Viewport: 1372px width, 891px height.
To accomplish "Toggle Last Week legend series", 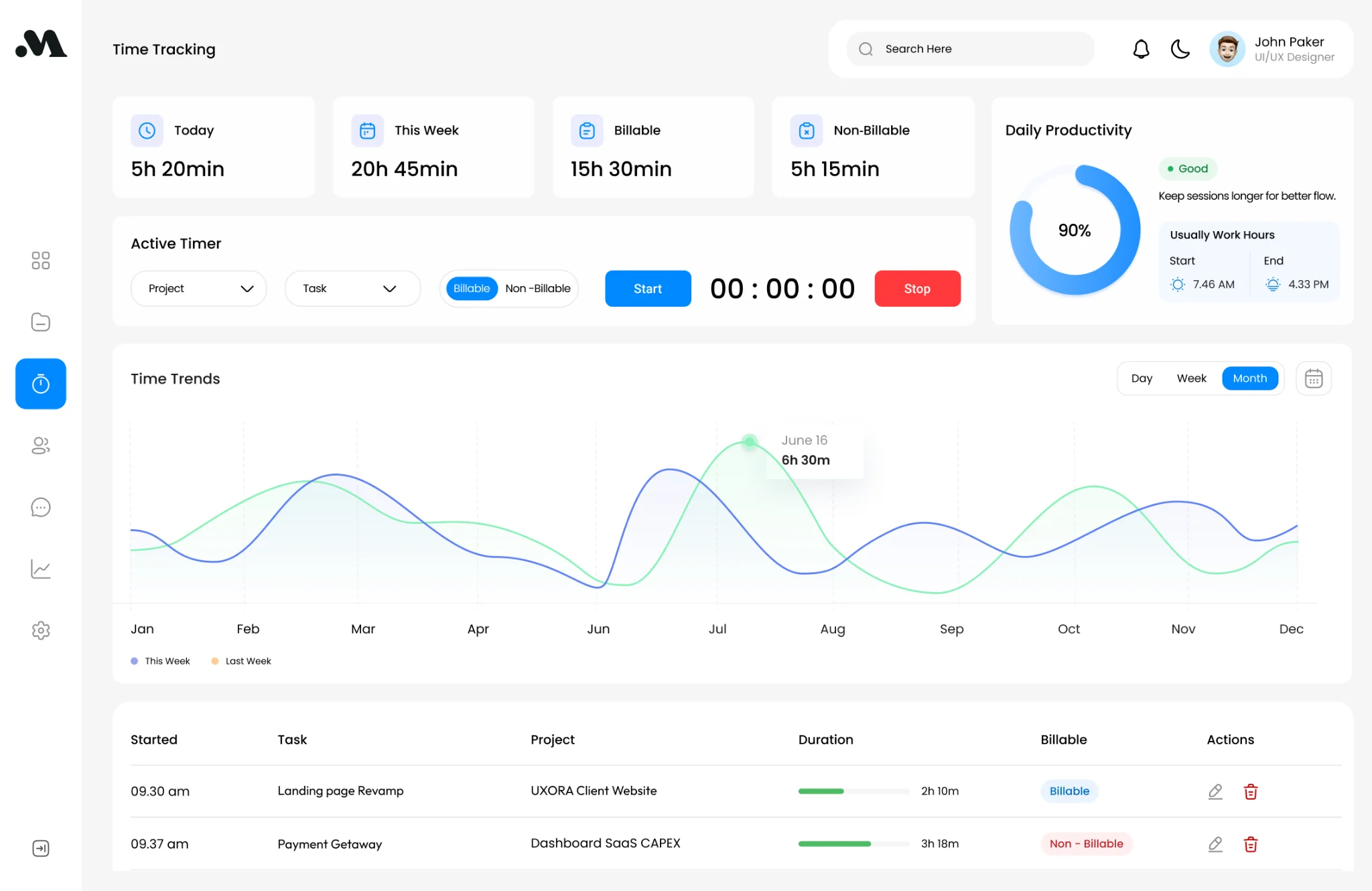I will click(241, 661).
